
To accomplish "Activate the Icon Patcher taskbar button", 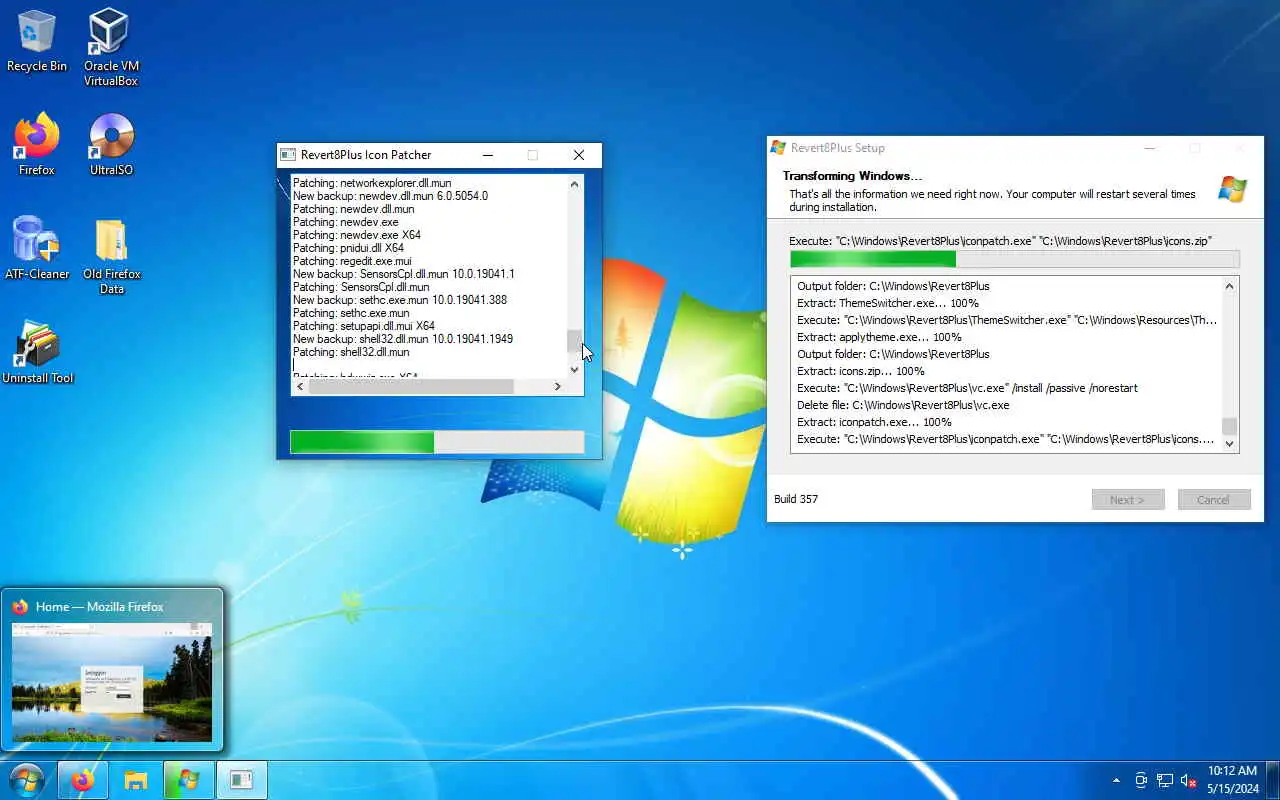I will pyautogui.click(x=242, y=780).
